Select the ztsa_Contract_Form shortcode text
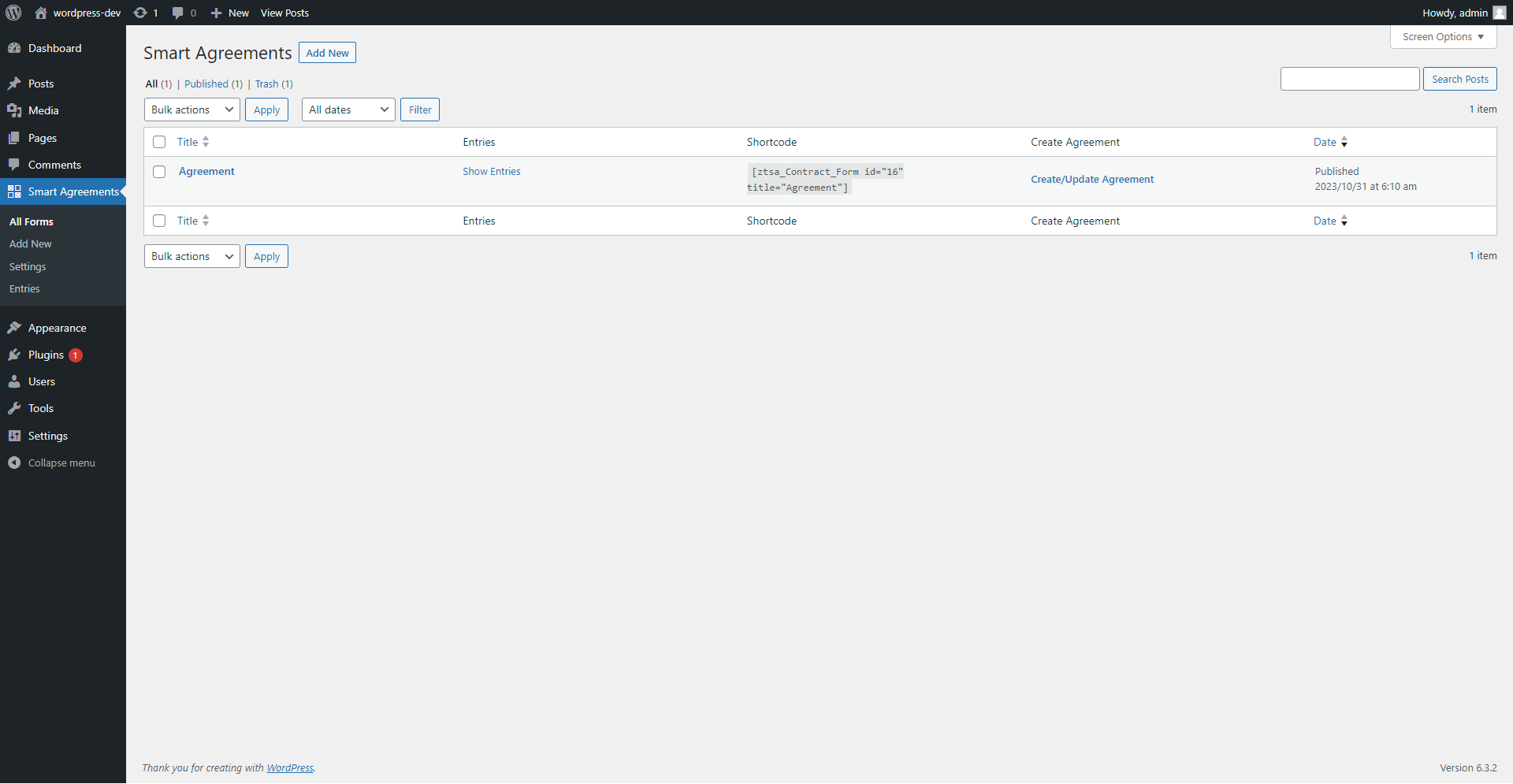This screenshot has height=784, width=1513. 825,180
